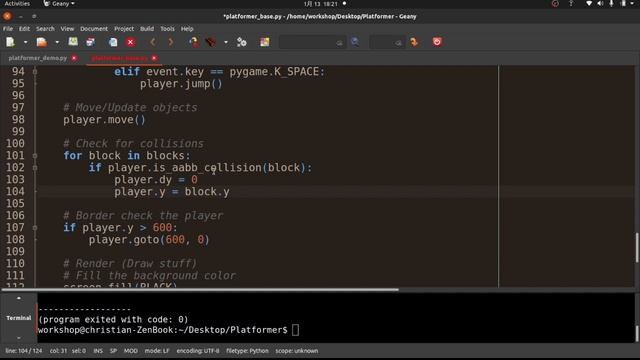
Task: Click the 'player.jump()' code on line 95
Action: point(181,84)
